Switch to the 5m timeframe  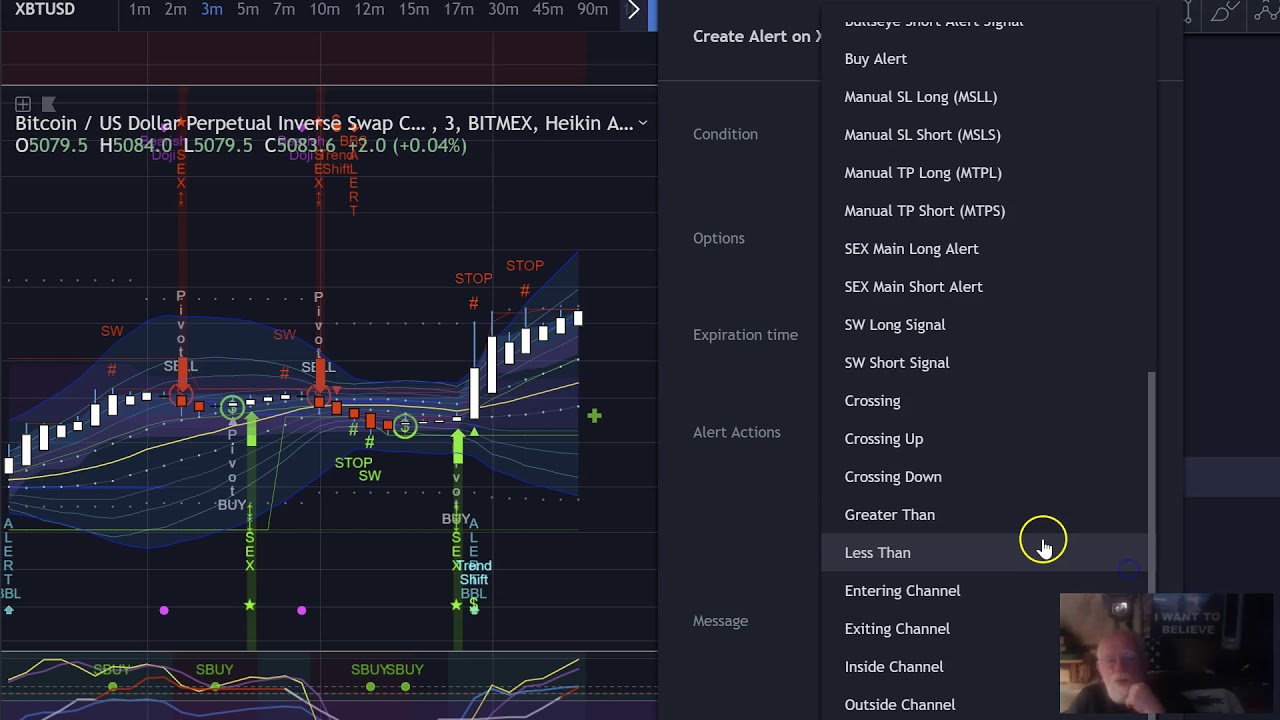(x=248, y=10)
